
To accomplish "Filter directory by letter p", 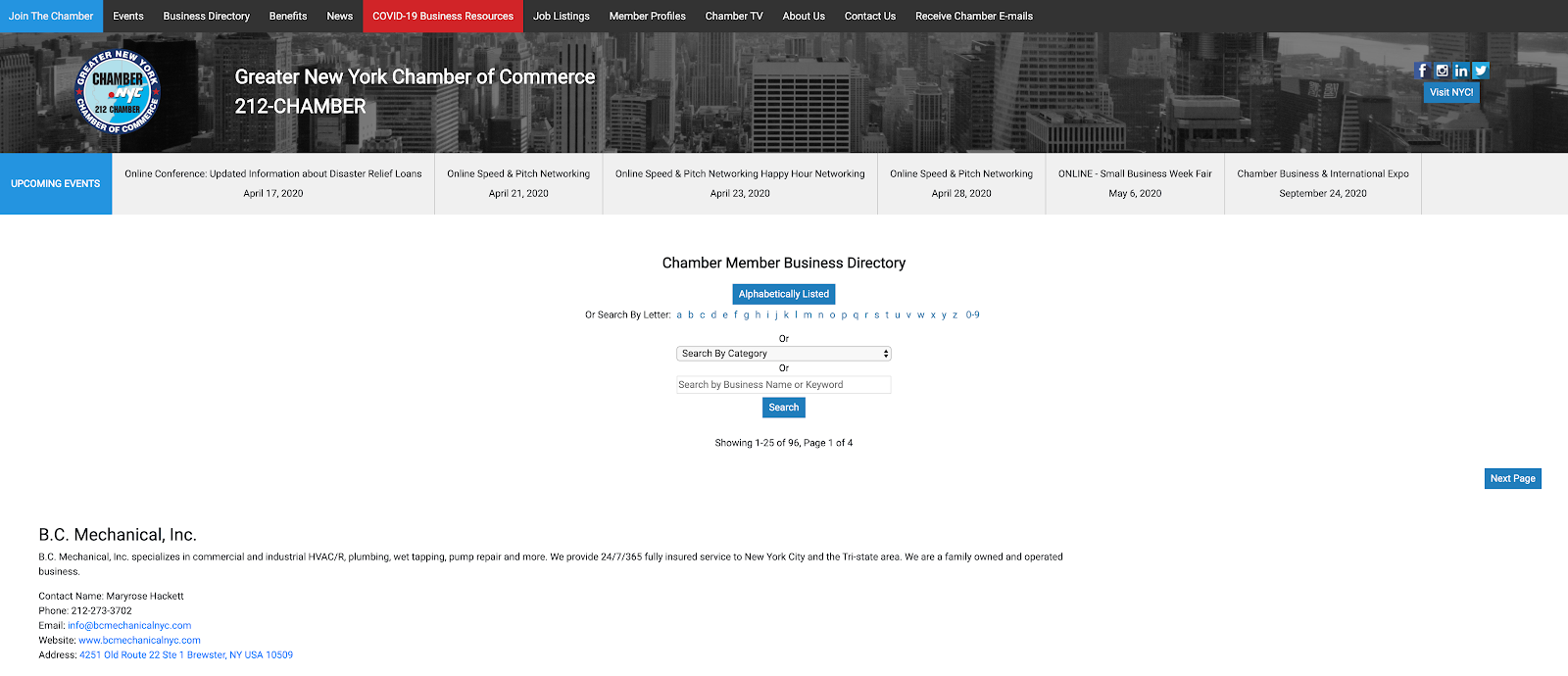I will tap(844, 315).
